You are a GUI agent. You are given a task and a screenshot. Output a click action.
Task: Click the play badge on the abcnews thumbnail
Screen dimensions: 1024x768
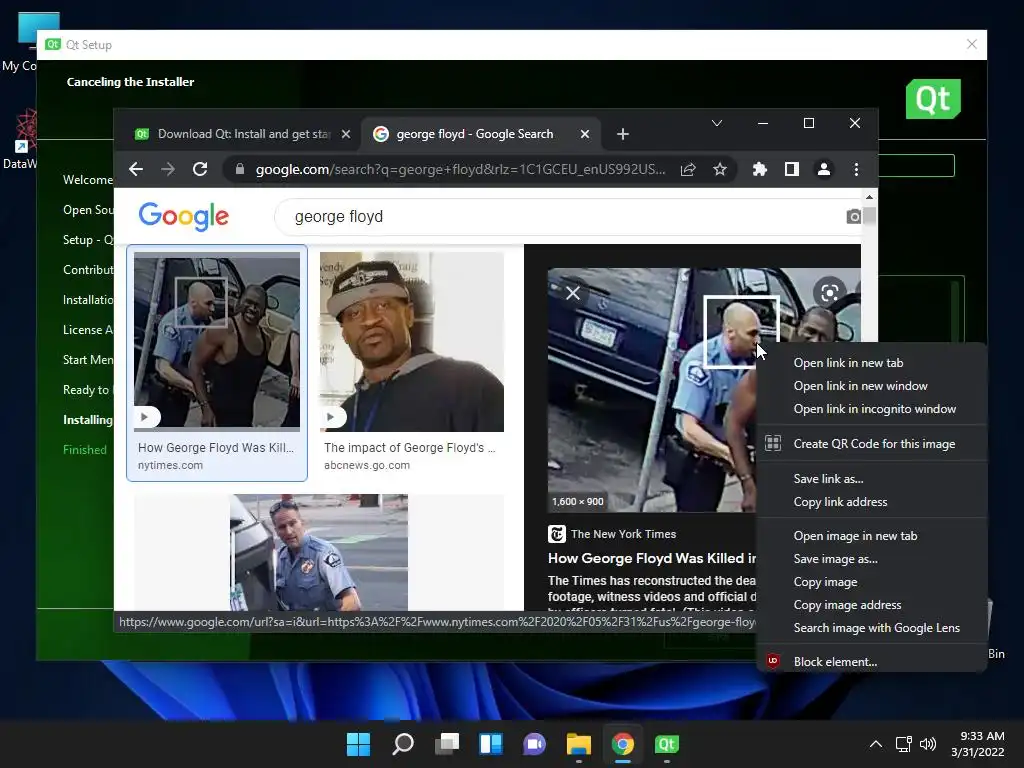coord(331,417)
